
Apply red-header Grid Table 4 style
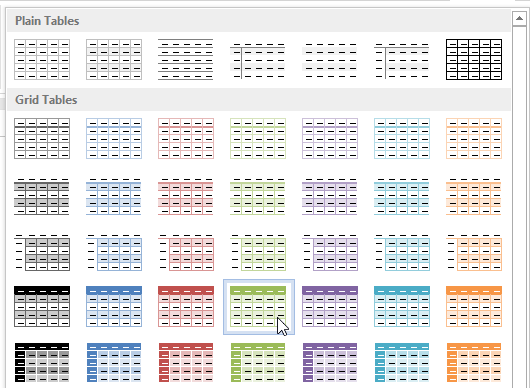pyautogui.click(x=186, y=307)
